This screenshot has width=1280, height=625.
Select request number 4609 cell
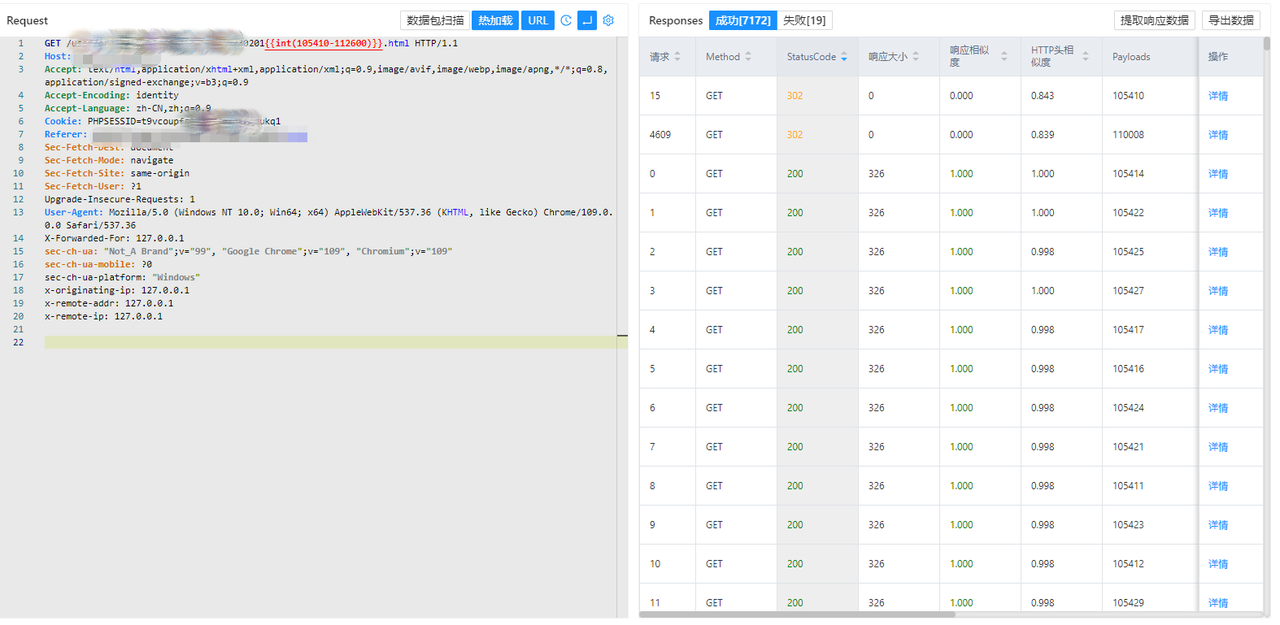[x=661, y=135]
